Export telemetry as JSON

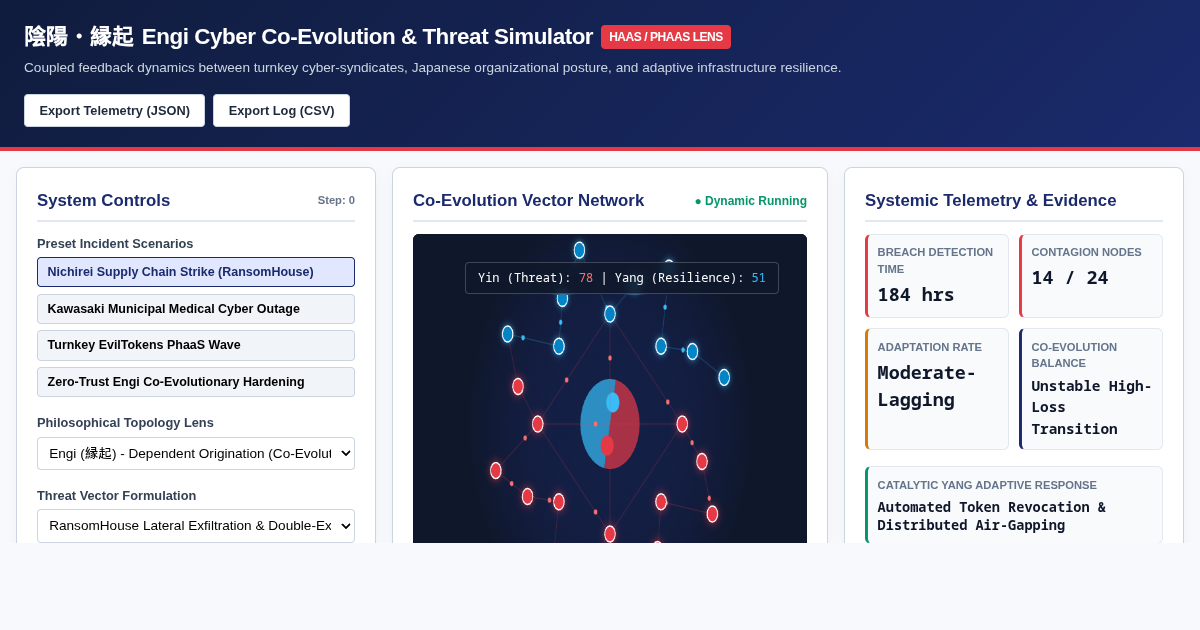(x=114, y=110)
